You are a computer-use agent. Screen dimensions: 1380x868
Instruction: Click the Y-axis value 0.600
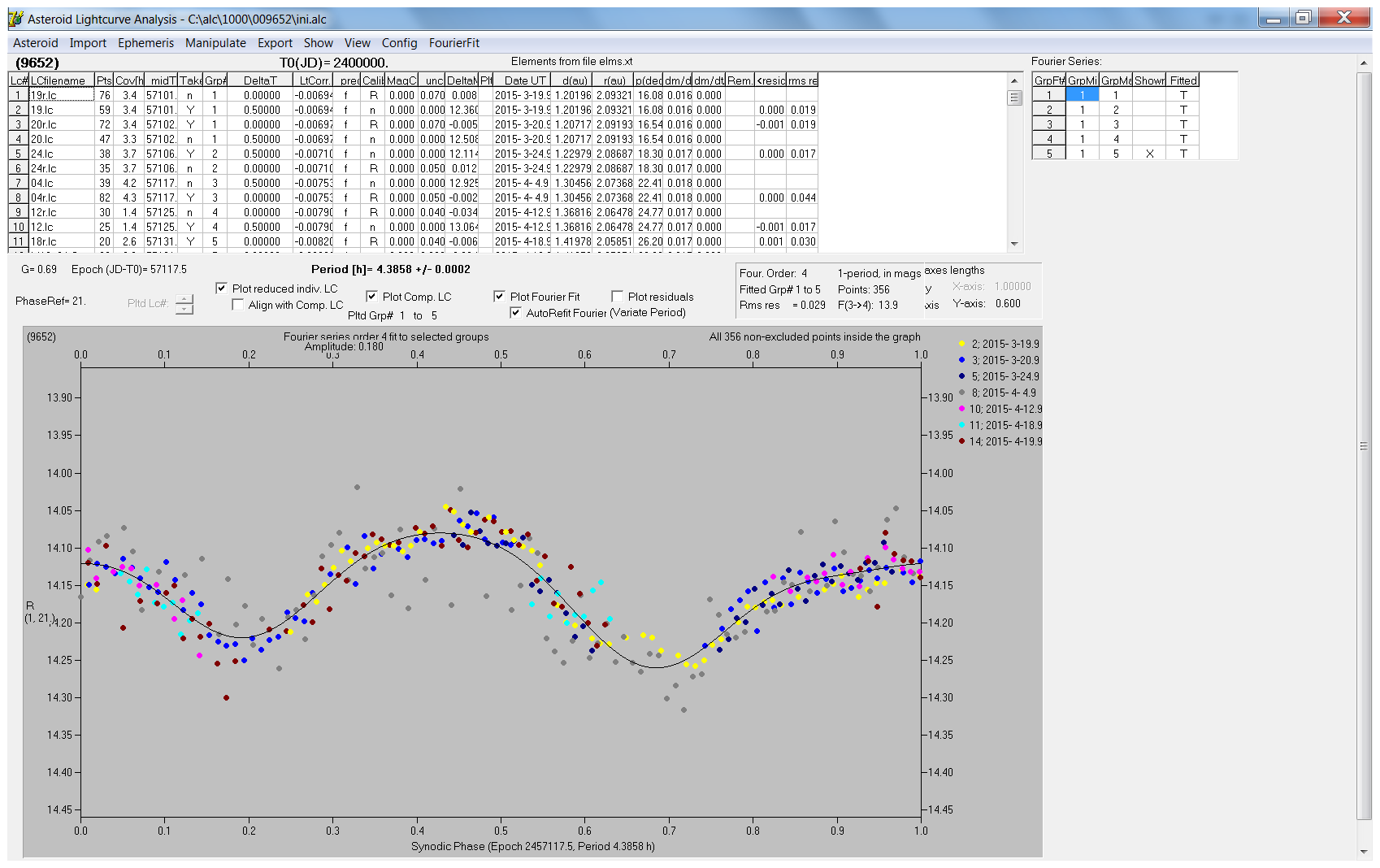(1008, 303)
